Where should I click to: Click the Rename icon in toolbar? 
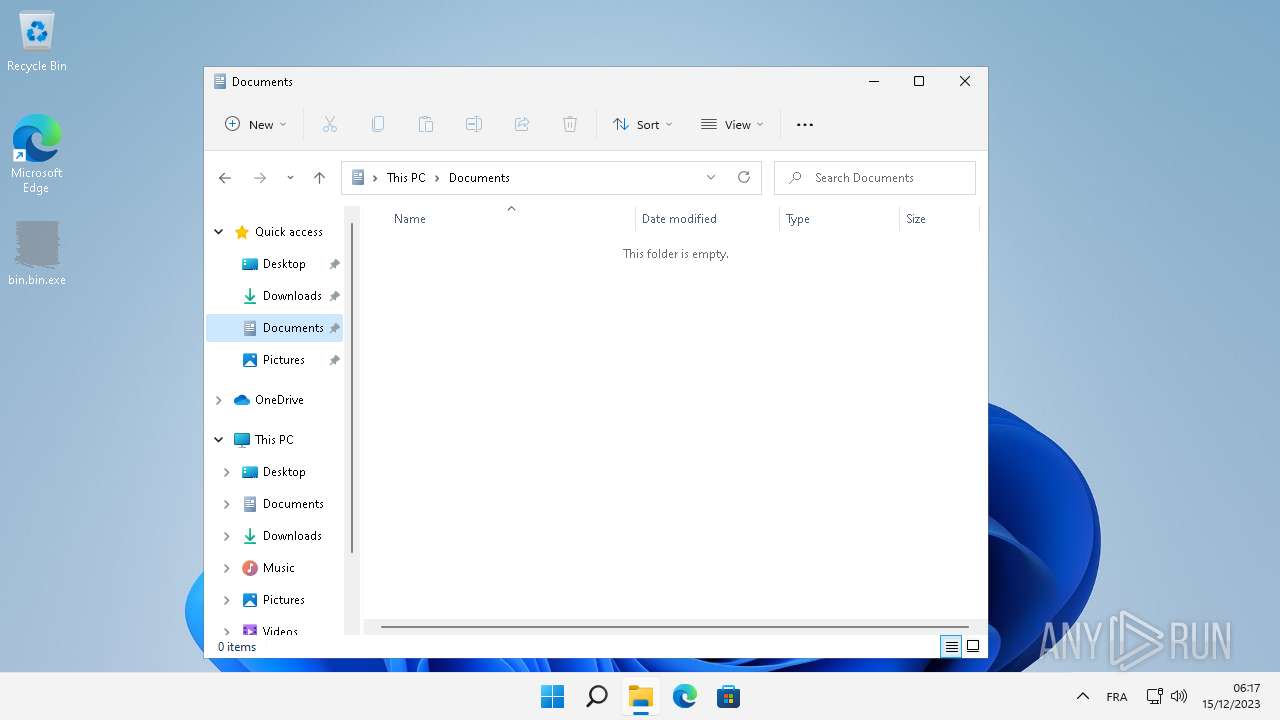(473, 124)
